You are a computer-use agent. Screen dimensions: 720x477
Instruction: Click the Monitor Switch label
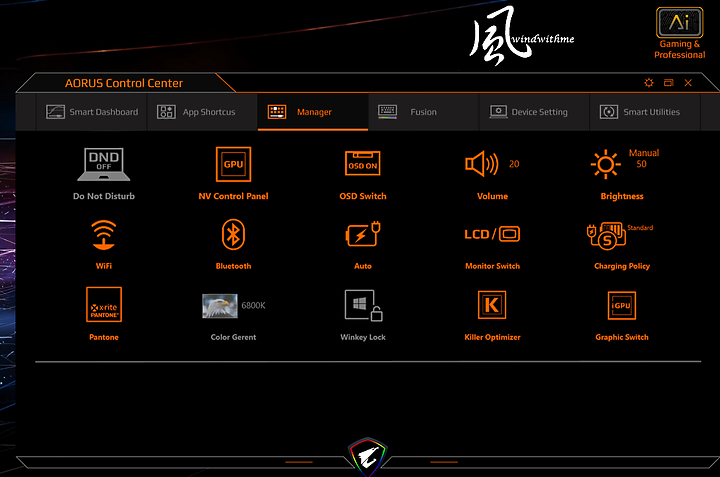(492, 266)
